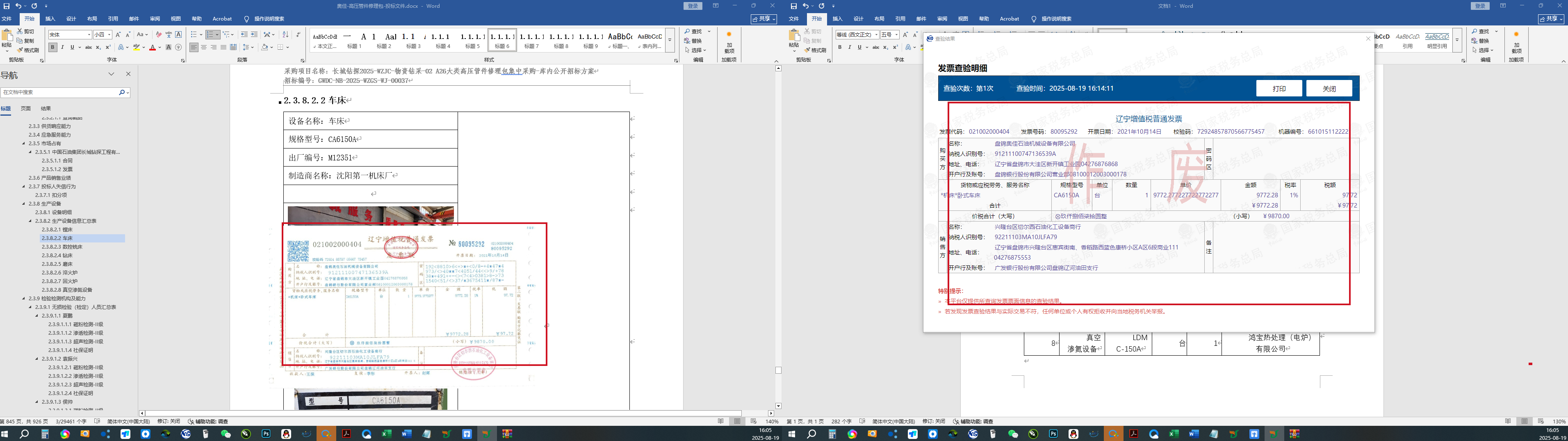Apply red font color in 投标文件 window

point(152,48)
